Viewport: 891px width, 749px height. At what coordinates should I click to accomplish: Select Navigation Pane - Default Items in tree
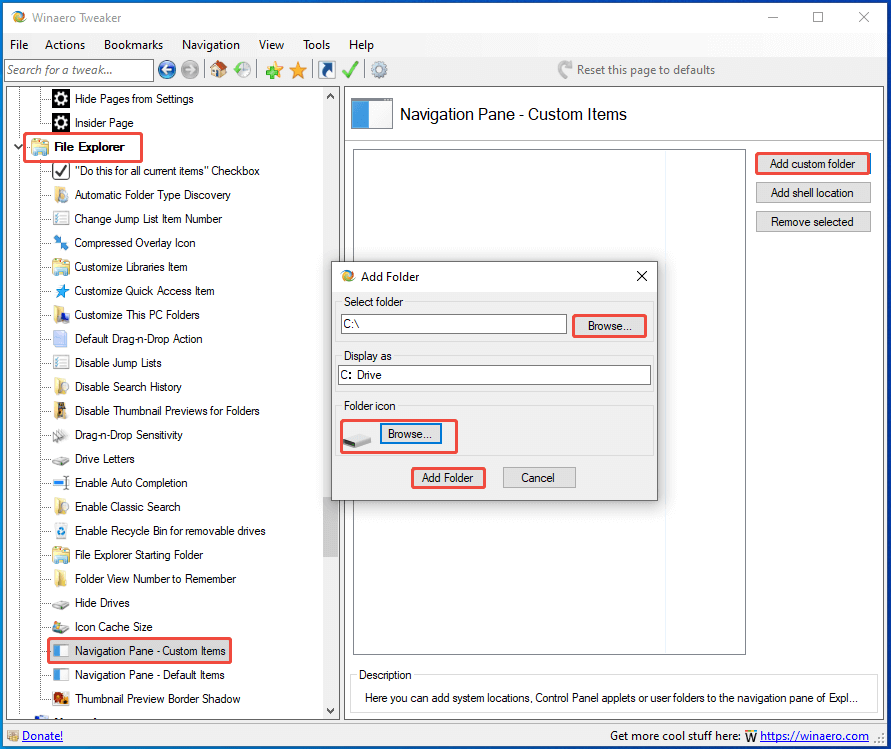[149, 675]
